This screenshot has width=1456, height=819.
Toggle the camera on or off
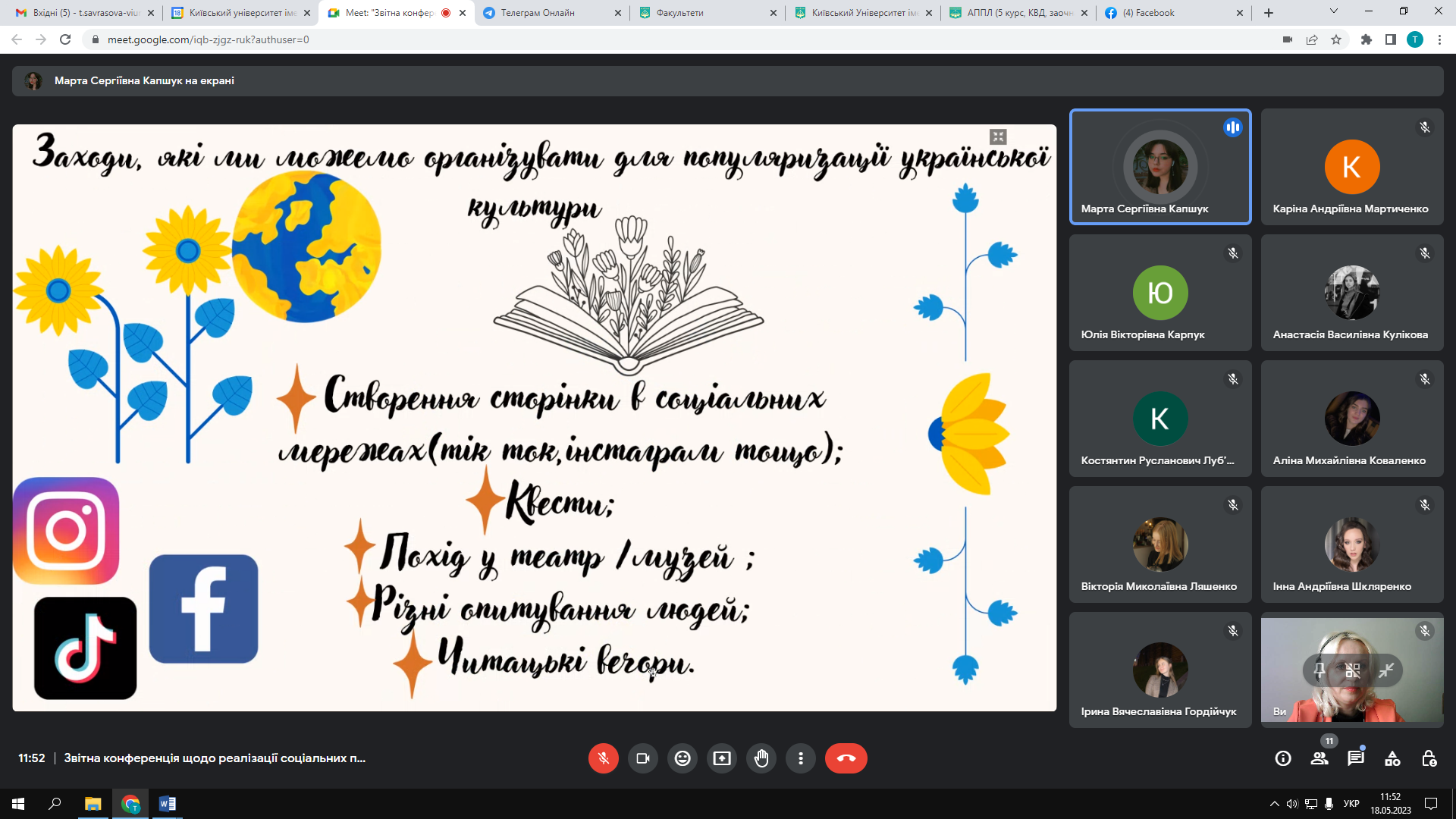pos(643,758)
